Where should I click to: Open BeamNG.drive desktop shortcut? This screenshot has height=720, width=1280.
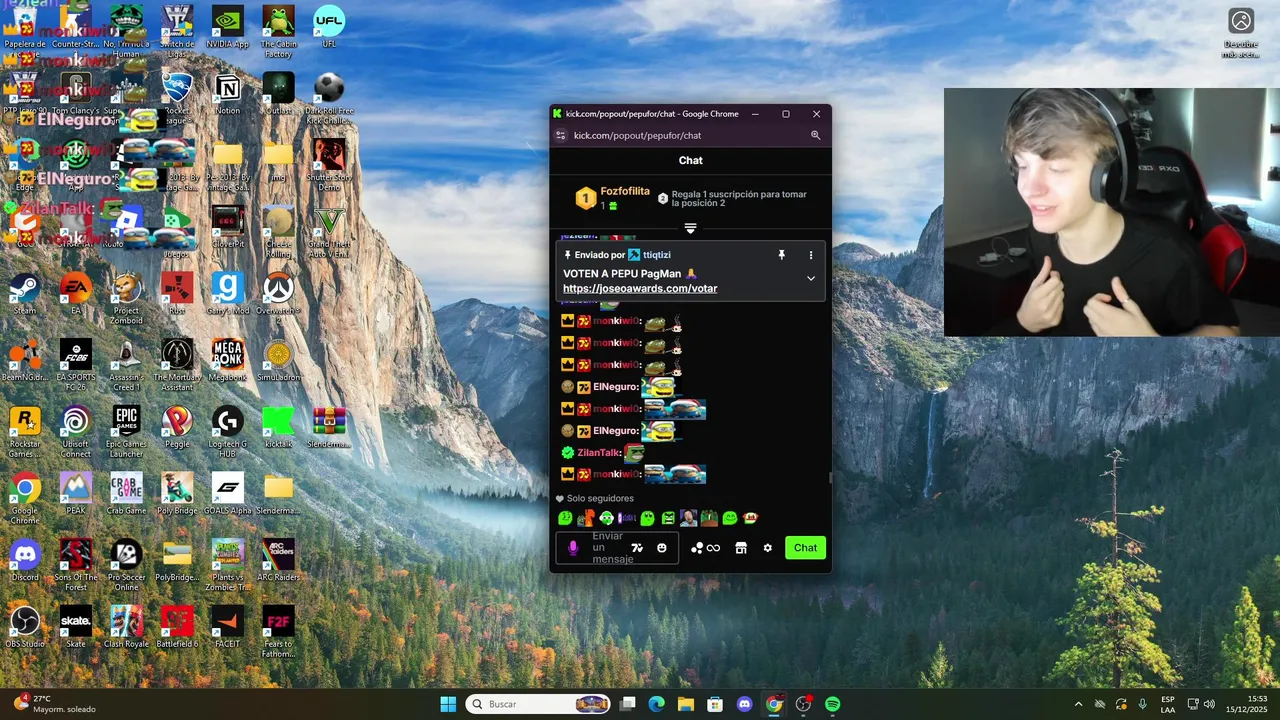[x=25, y=360]
